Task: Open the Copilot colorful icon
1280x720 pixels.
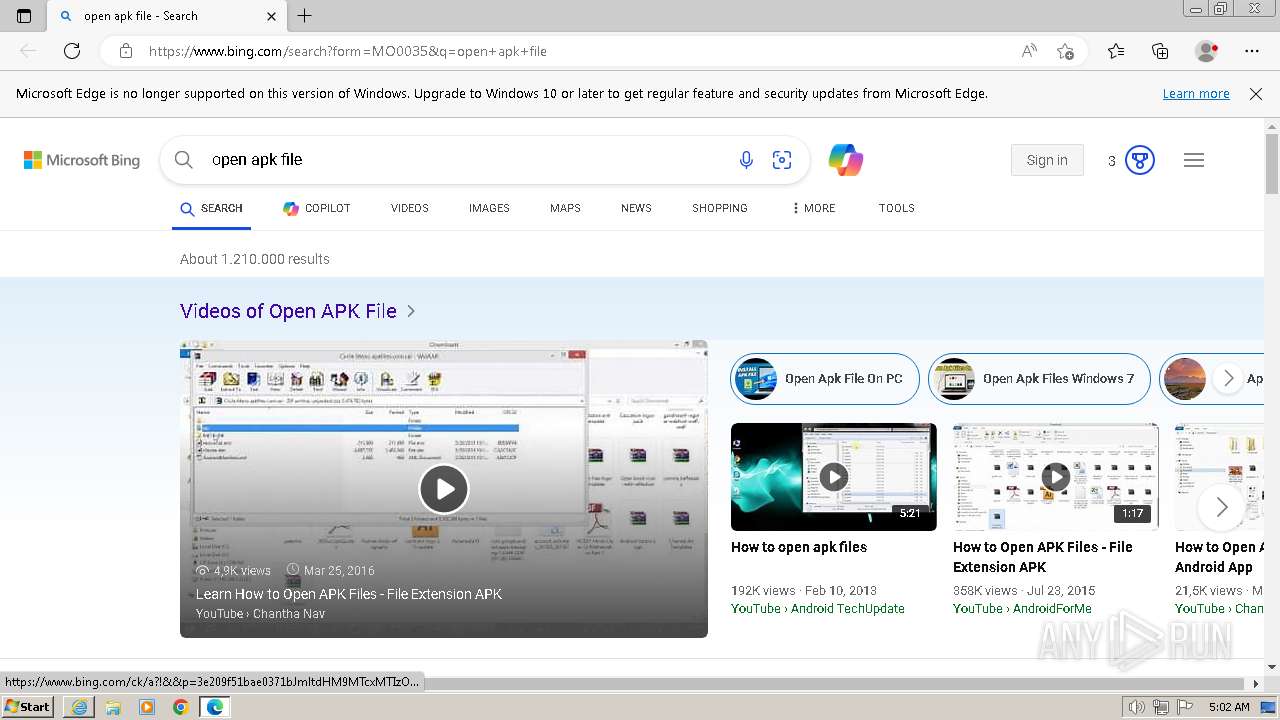Action: 846,160
